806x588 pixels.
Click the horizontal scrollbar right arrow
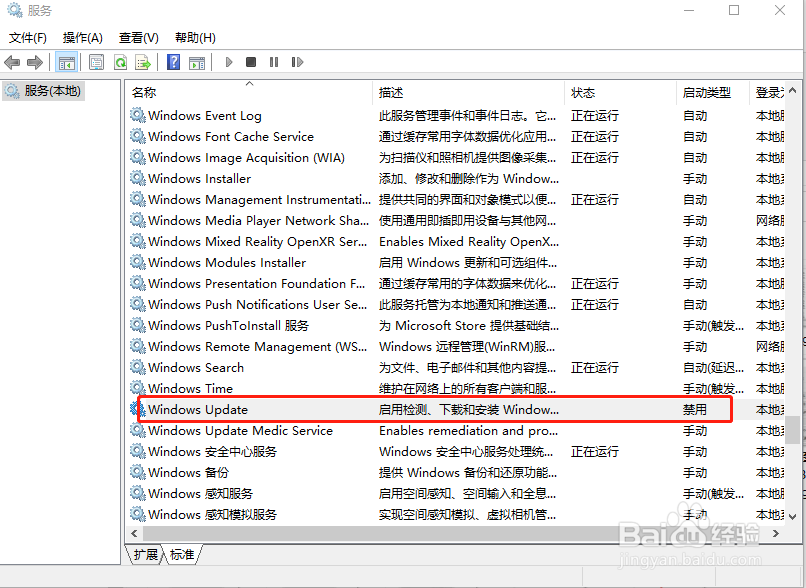click(x=776, y=534)
